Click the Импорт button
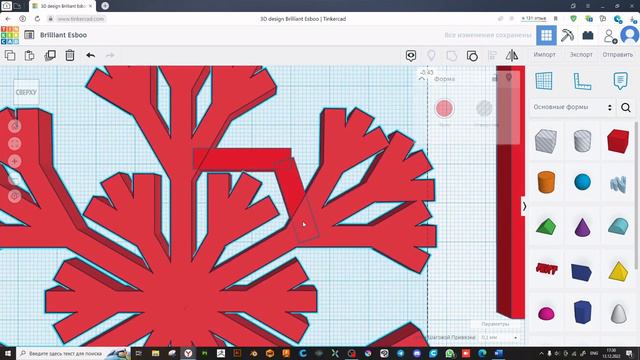The width and height of the screenshot is (640, 360). (x=544, y=54)
